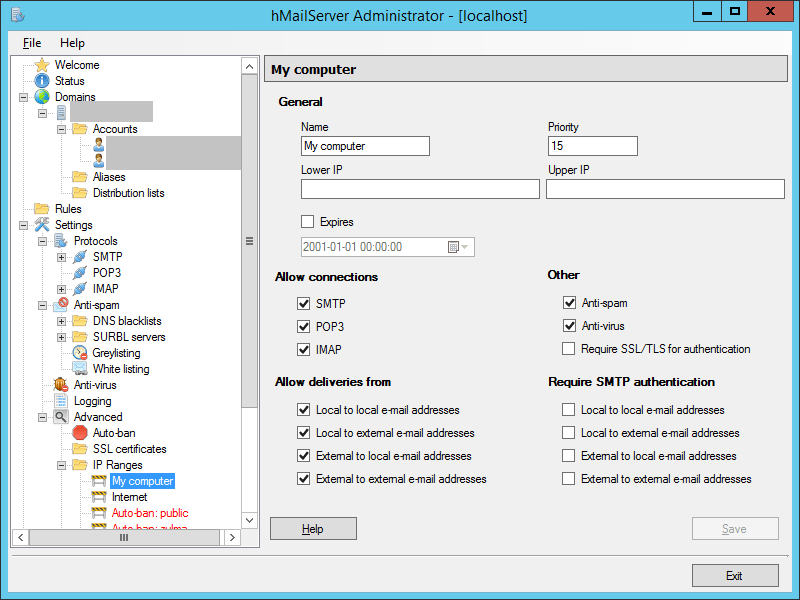Click the Internet barrier icon
The image size is (800, 600).
(x=98, y=496)
